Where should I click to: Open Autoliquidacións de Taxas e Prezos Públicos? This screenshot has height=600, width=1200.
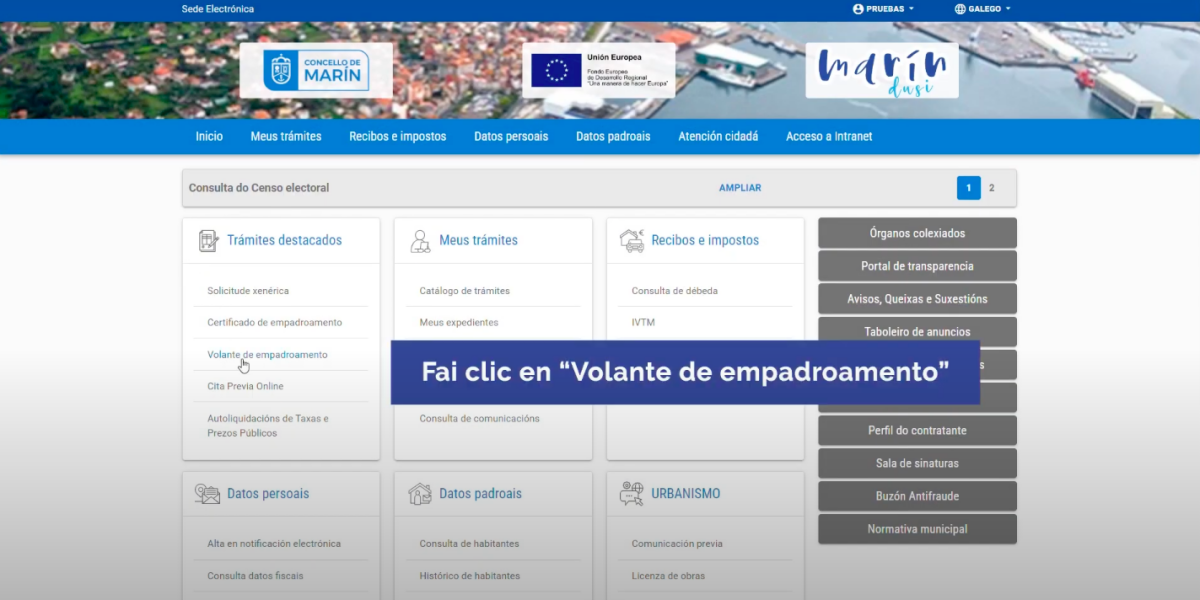pos(268,426)
